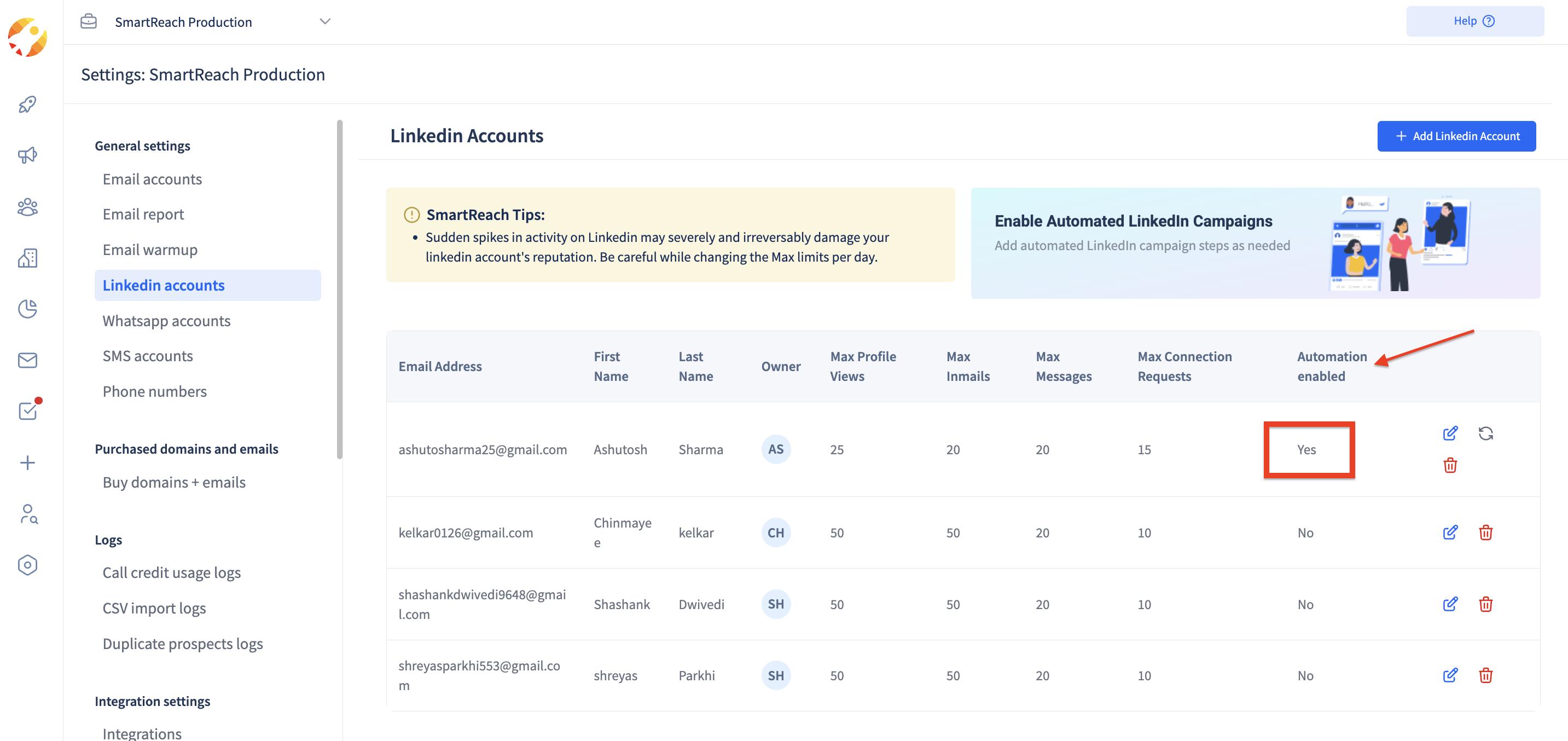Open the megaphone campaigns icon in sidebar
Viewport: 1568px width, 741px height.
tap(27, 155)
